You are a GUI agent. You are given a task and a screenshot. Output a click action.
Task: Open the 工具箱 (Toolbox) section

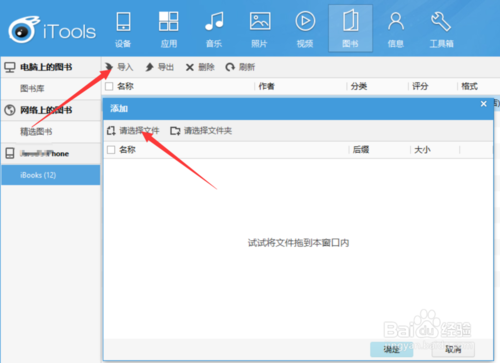coord(441,29)
